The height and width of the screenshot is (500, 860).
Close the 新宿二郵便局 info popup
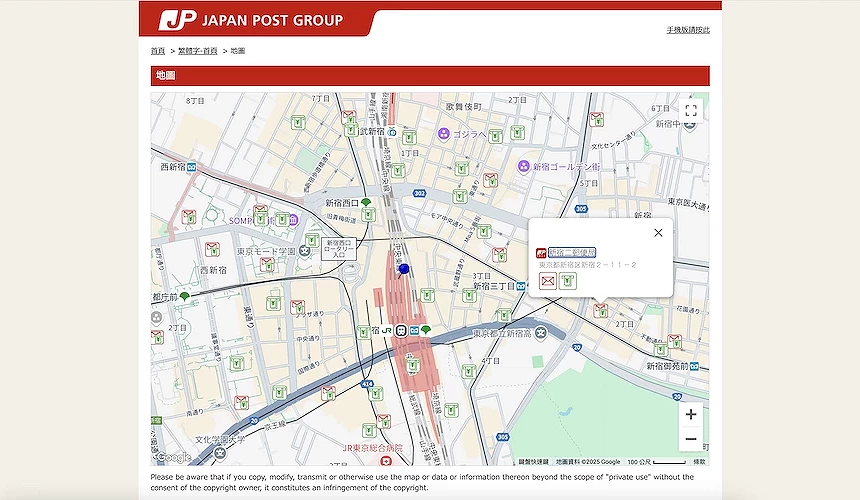658,232
